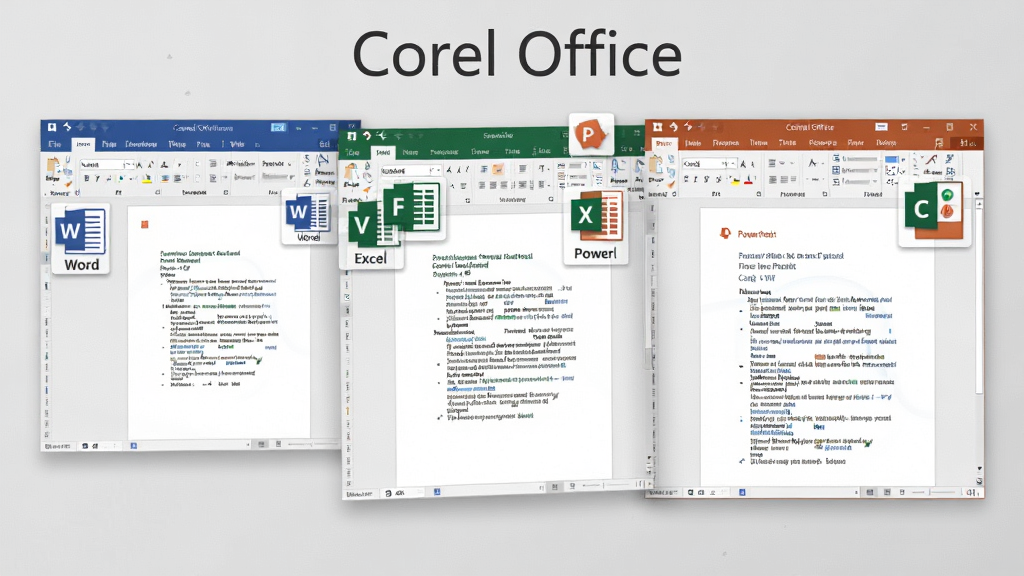This screenshot has width=1024, height=576.
Task: Click the user account icon in orange window ribbon
Action: 939,143
